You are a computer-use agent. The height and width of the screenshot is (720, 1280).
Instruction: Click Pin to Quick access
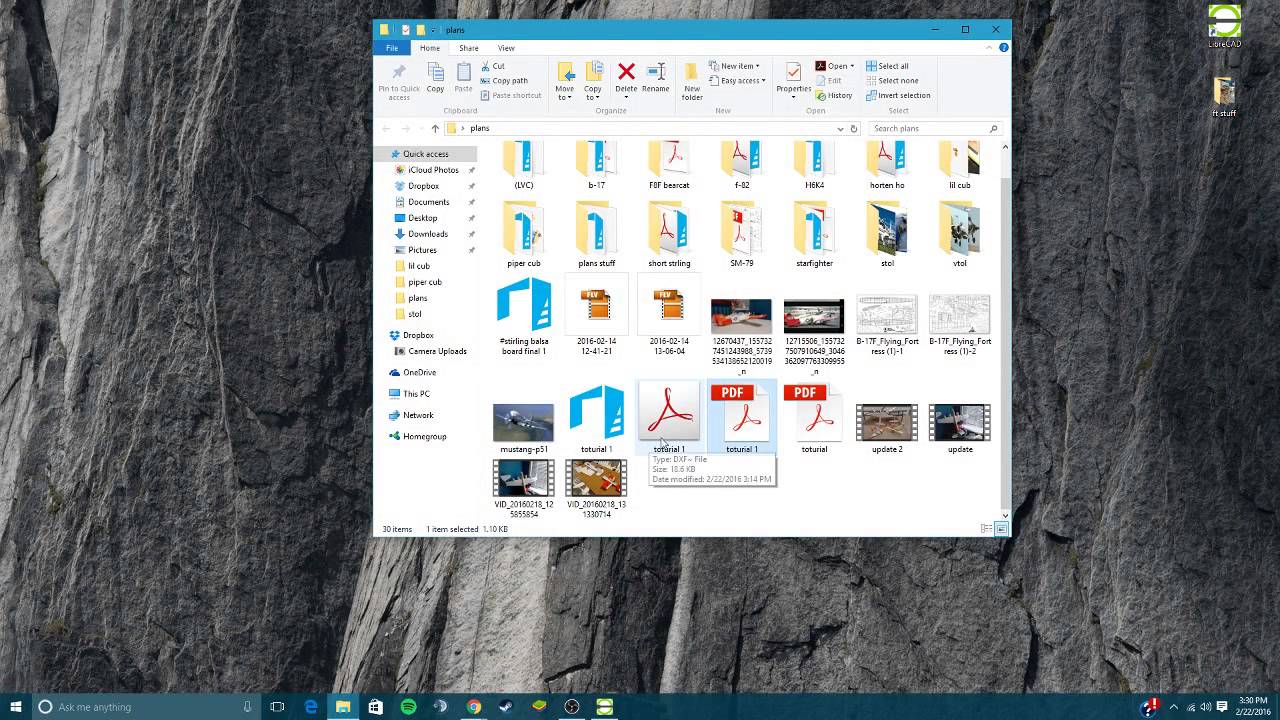(399, 81)
